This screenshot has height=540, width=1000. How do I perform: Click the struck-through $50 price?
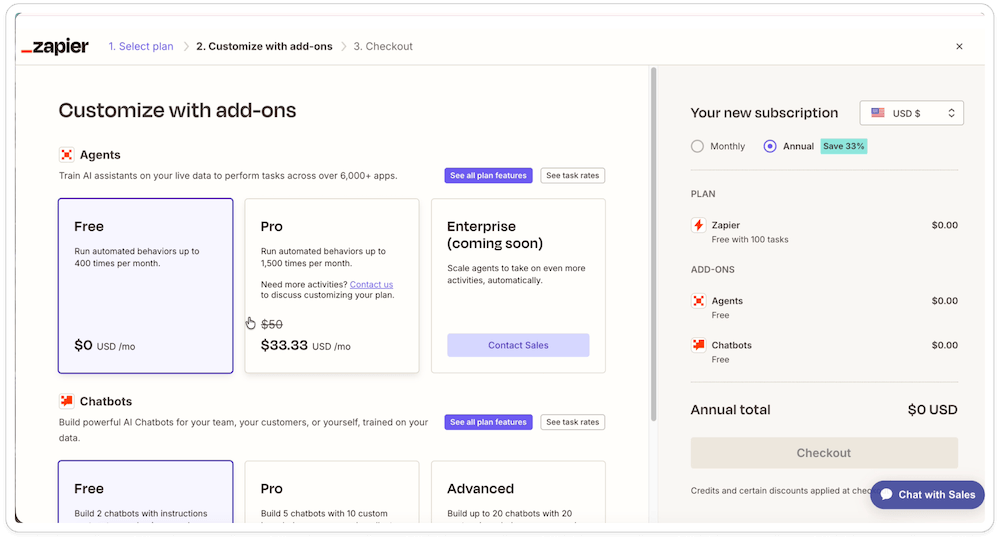click(x=272, y=325)
